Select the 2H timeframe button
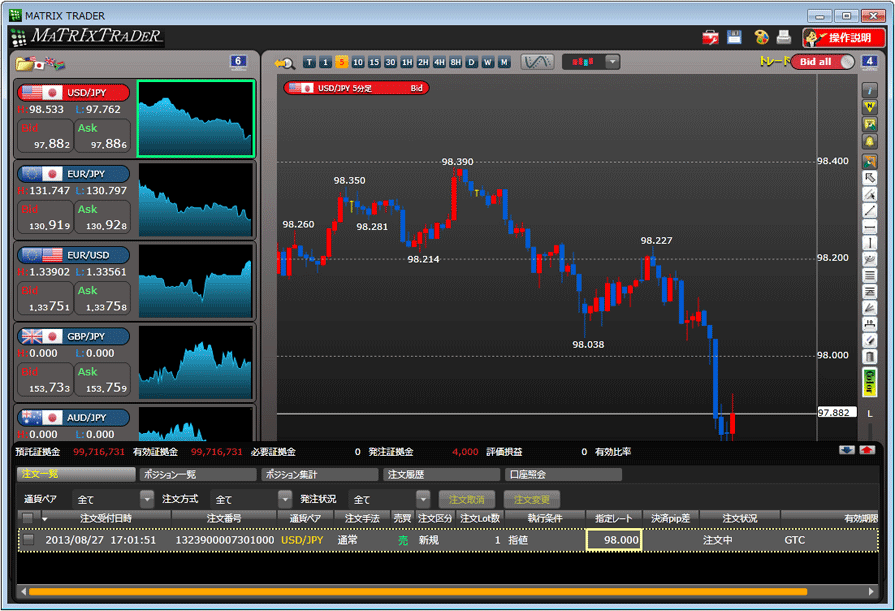The height and width of the screenshot is (611, 895). 423,62
